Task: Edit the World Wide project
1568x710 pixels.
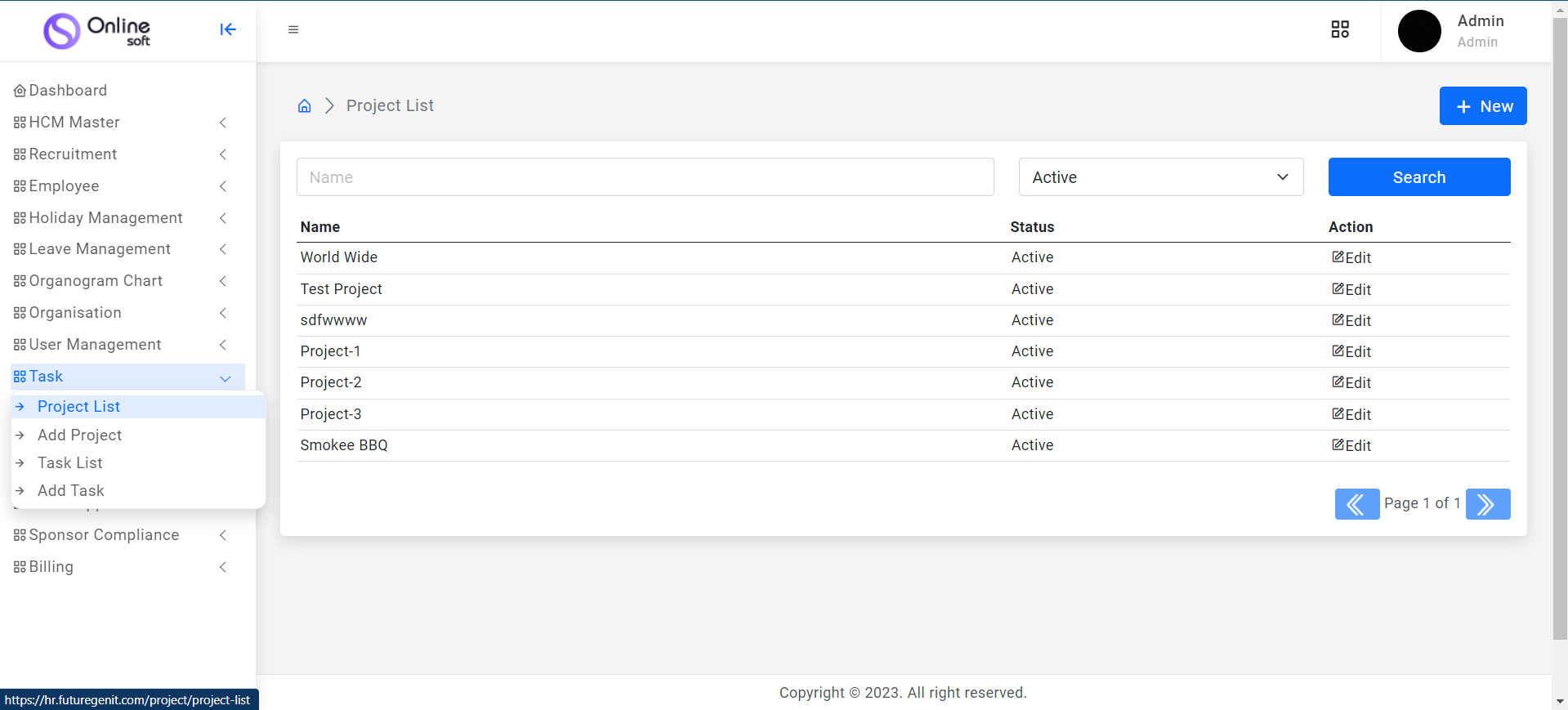Action: point(1351,257)
